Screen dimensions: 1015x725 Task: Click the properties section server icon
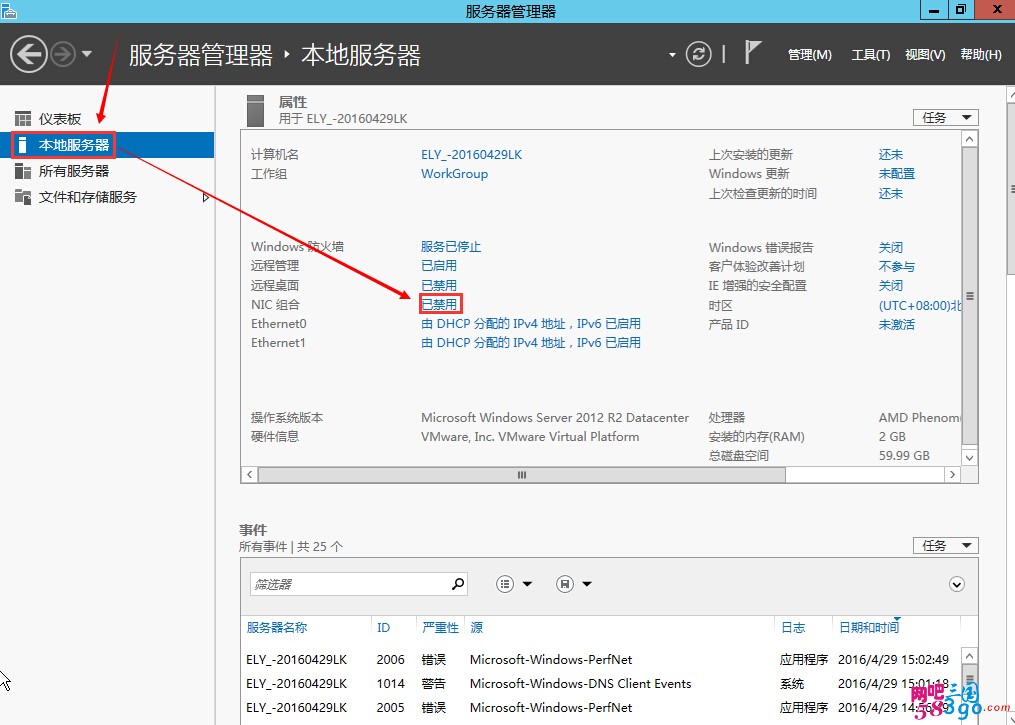(256, 111)
